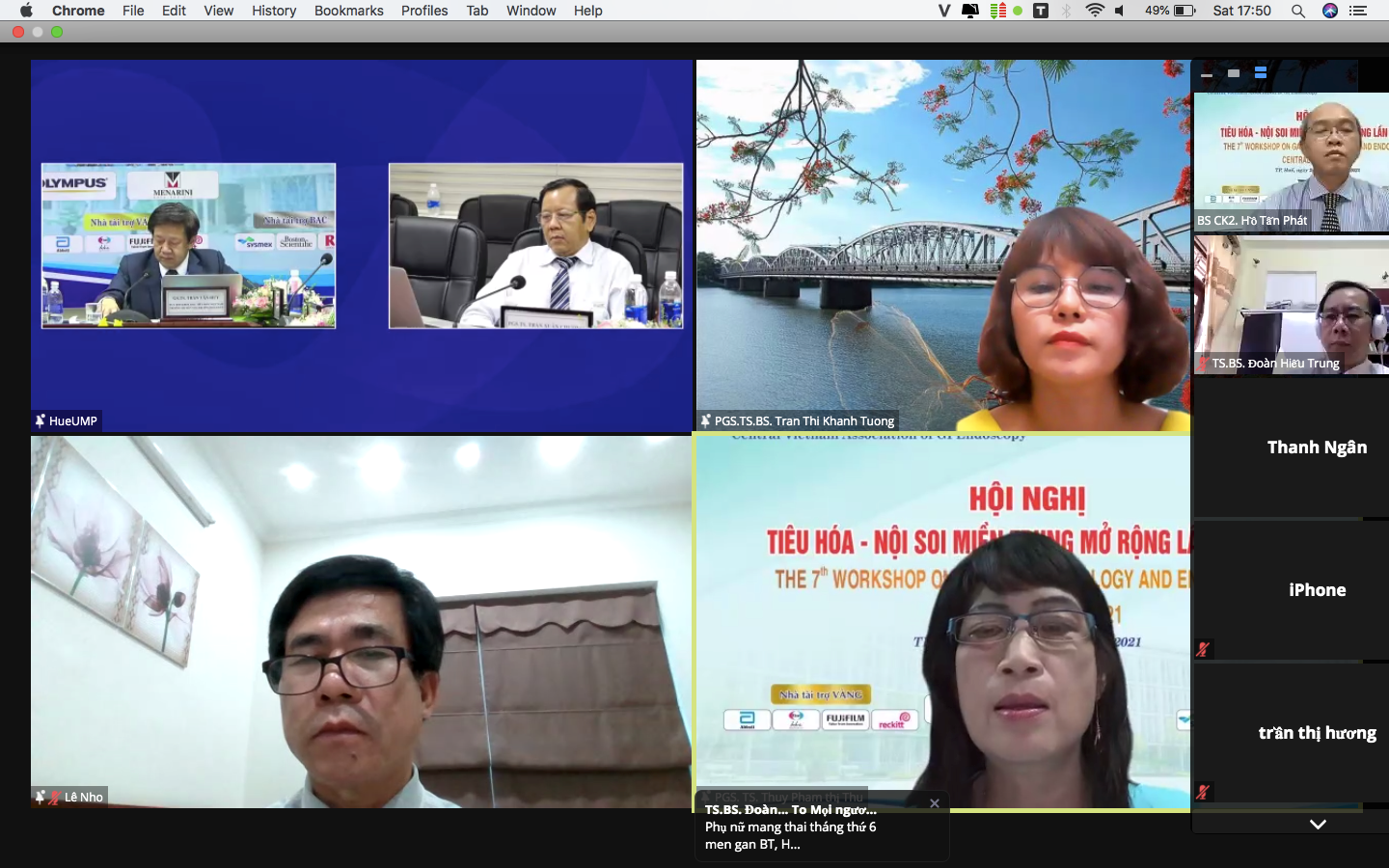
Task: Click muted mic icon on iPhone participant tile
Action: pos(1203,649)
